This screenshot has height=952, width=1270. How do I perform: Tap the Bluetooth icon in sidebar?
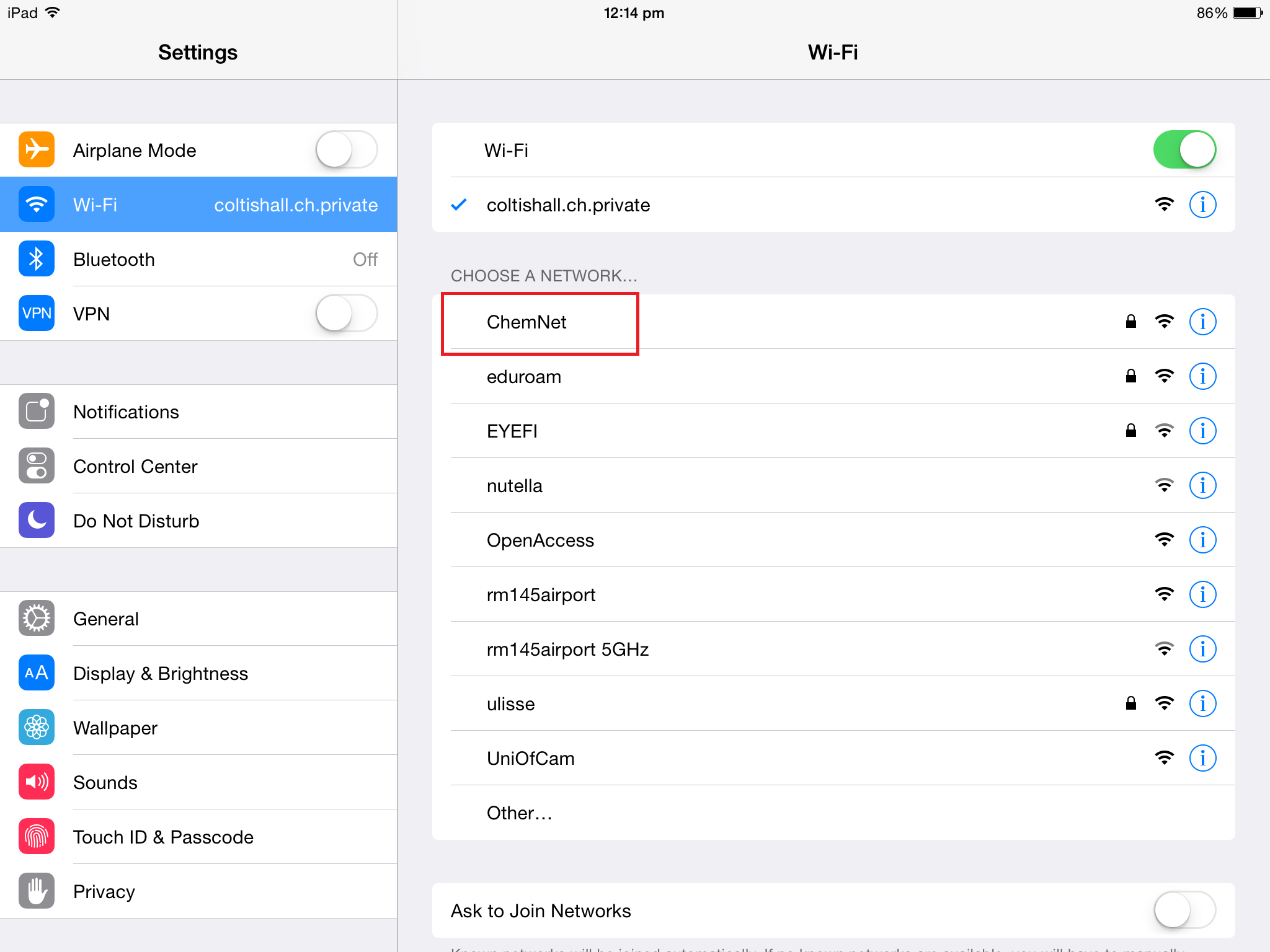coord(37,259)
